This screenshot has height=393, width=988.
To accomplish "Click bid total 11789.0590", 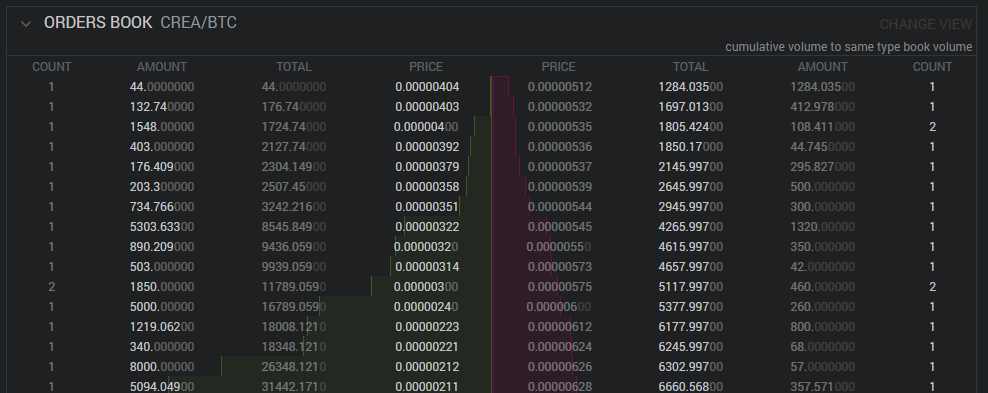I will [x=294, y=287].
